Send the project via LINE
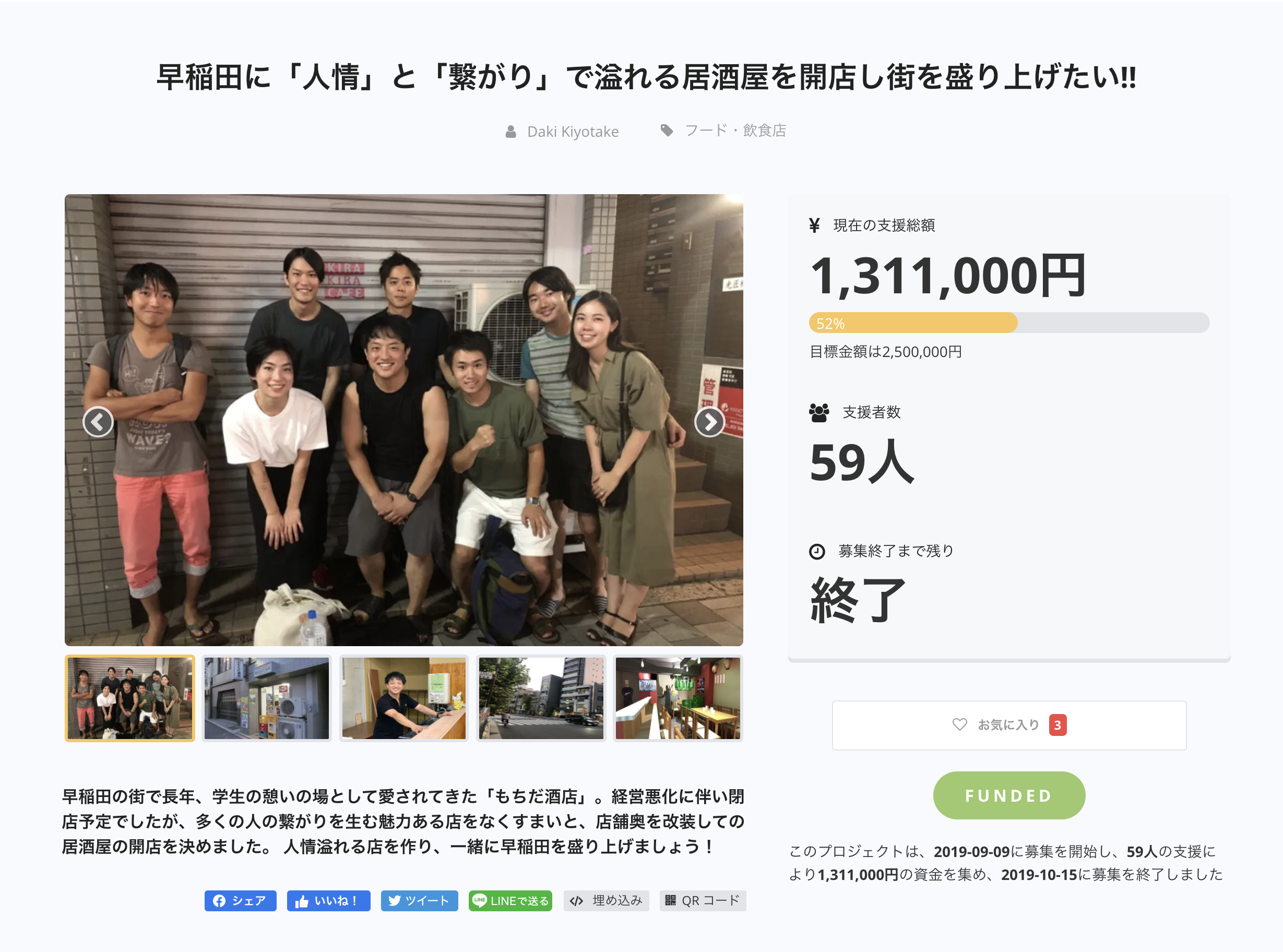The height and width of the screenshot is (952, 1283). (510, 901)
